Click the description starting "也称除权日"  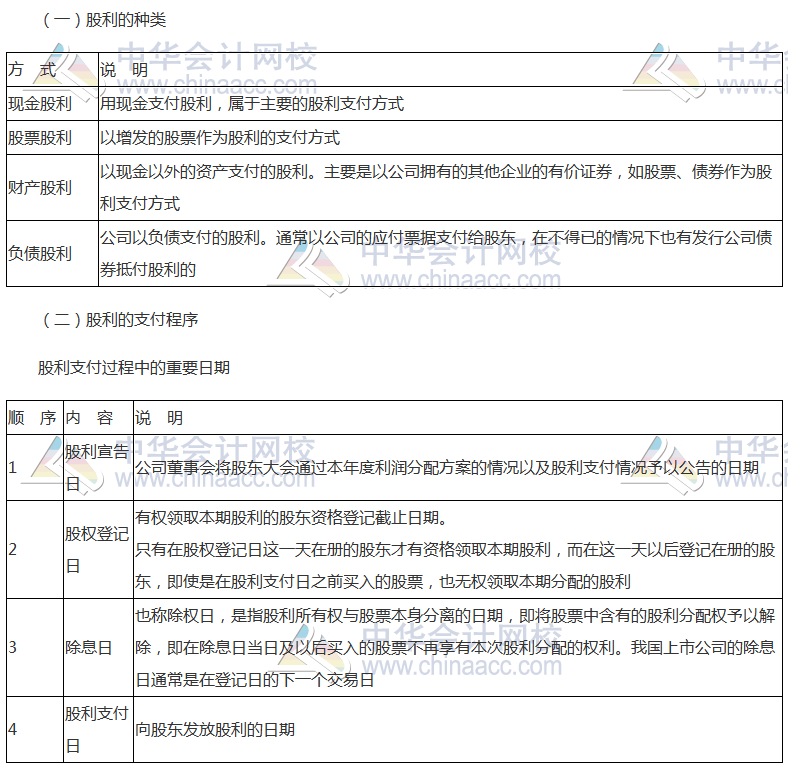pyautogui.click(x=454, y=647)
